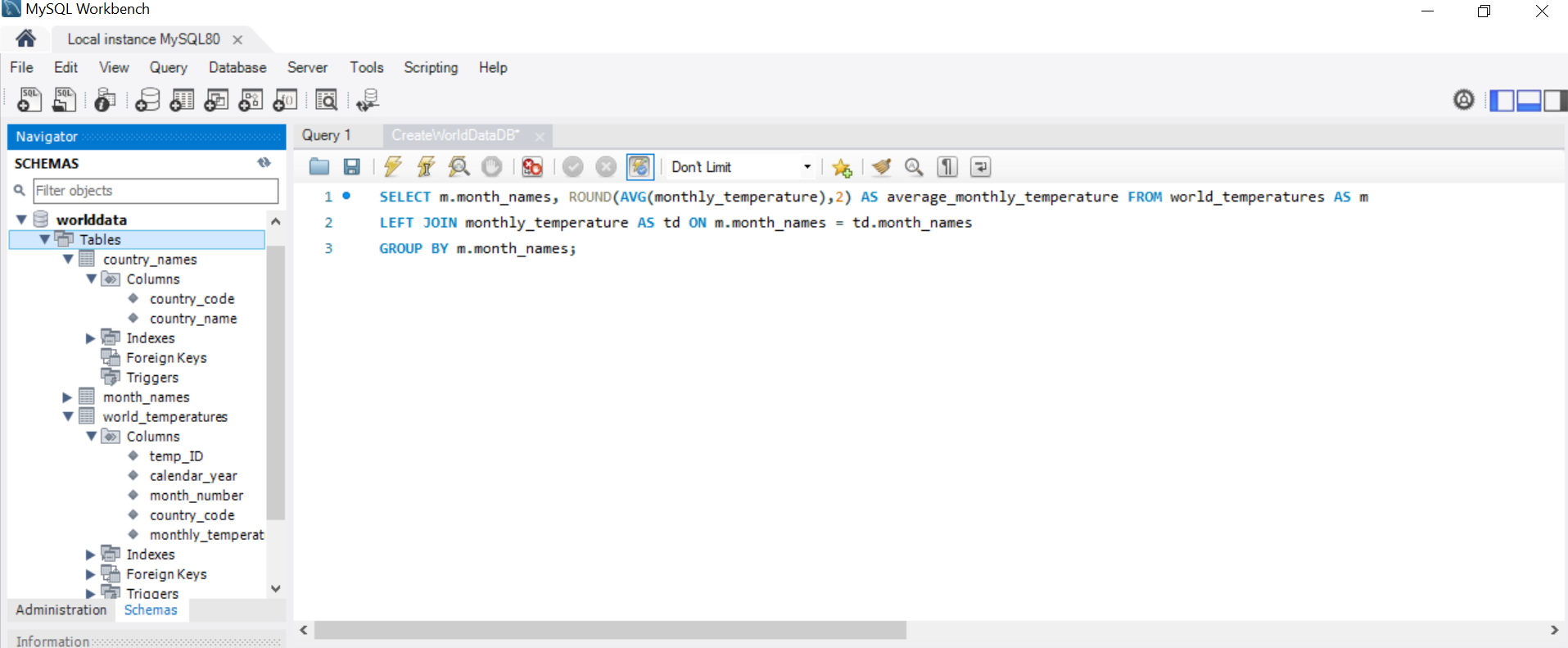The height and width of the screenshot is (648, 1568).
Task: Stop the running query icon
Action: [x=492, y=167]
